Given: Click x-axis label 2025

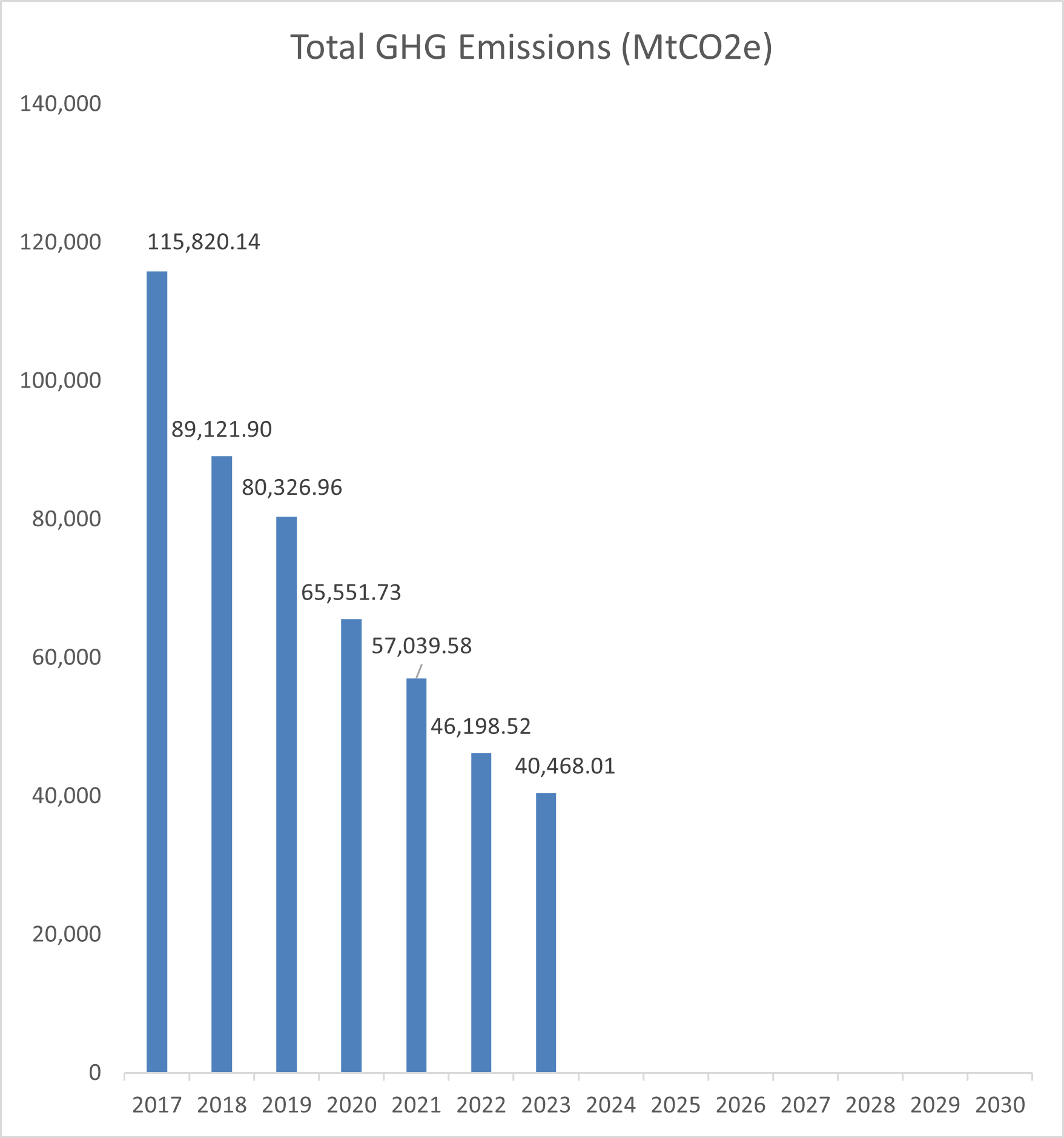Looking at the screenshot, I should [x=676, y=1105].
